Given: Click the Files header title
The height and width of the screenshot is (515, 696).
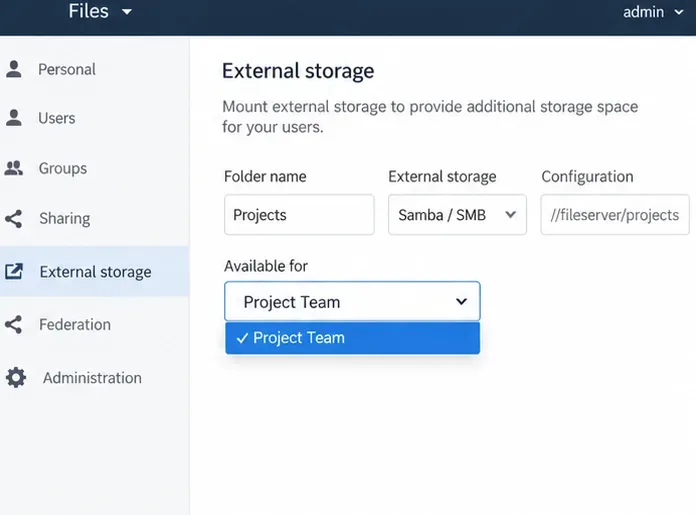Looking at the screenshot, I should click(x=88, y=11).
